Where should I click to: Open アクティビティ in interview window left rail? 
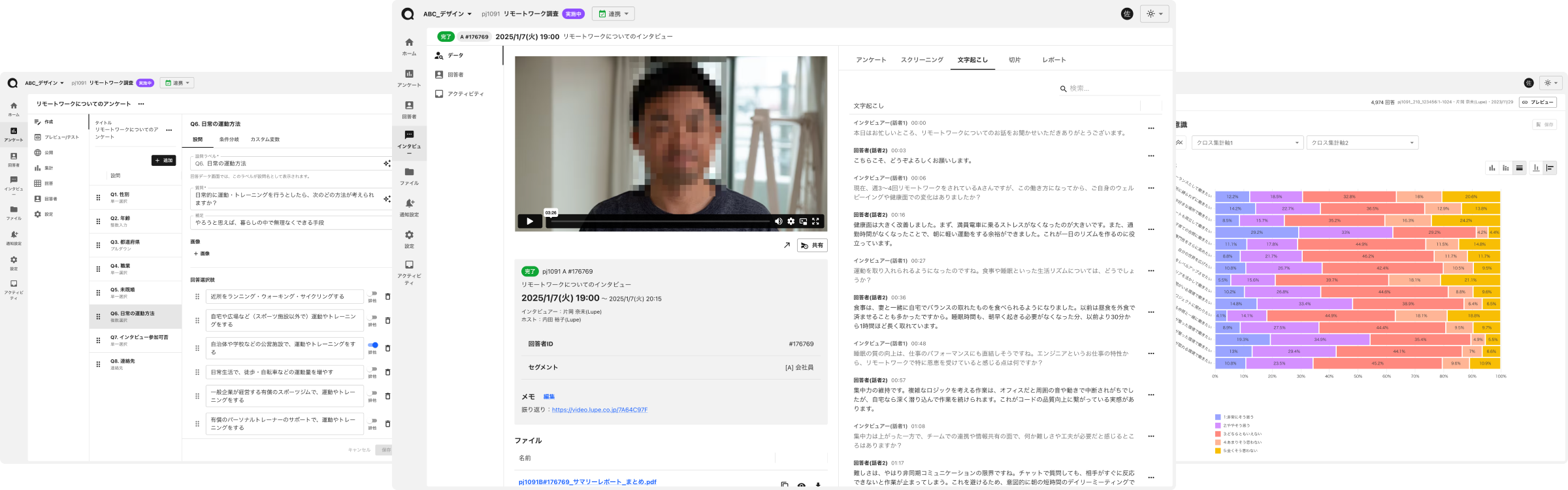(x=409, y=273)
